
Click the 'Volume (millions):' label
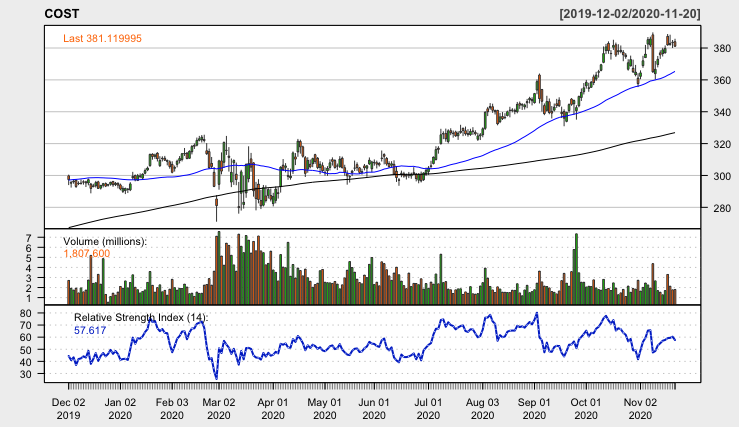105,241
